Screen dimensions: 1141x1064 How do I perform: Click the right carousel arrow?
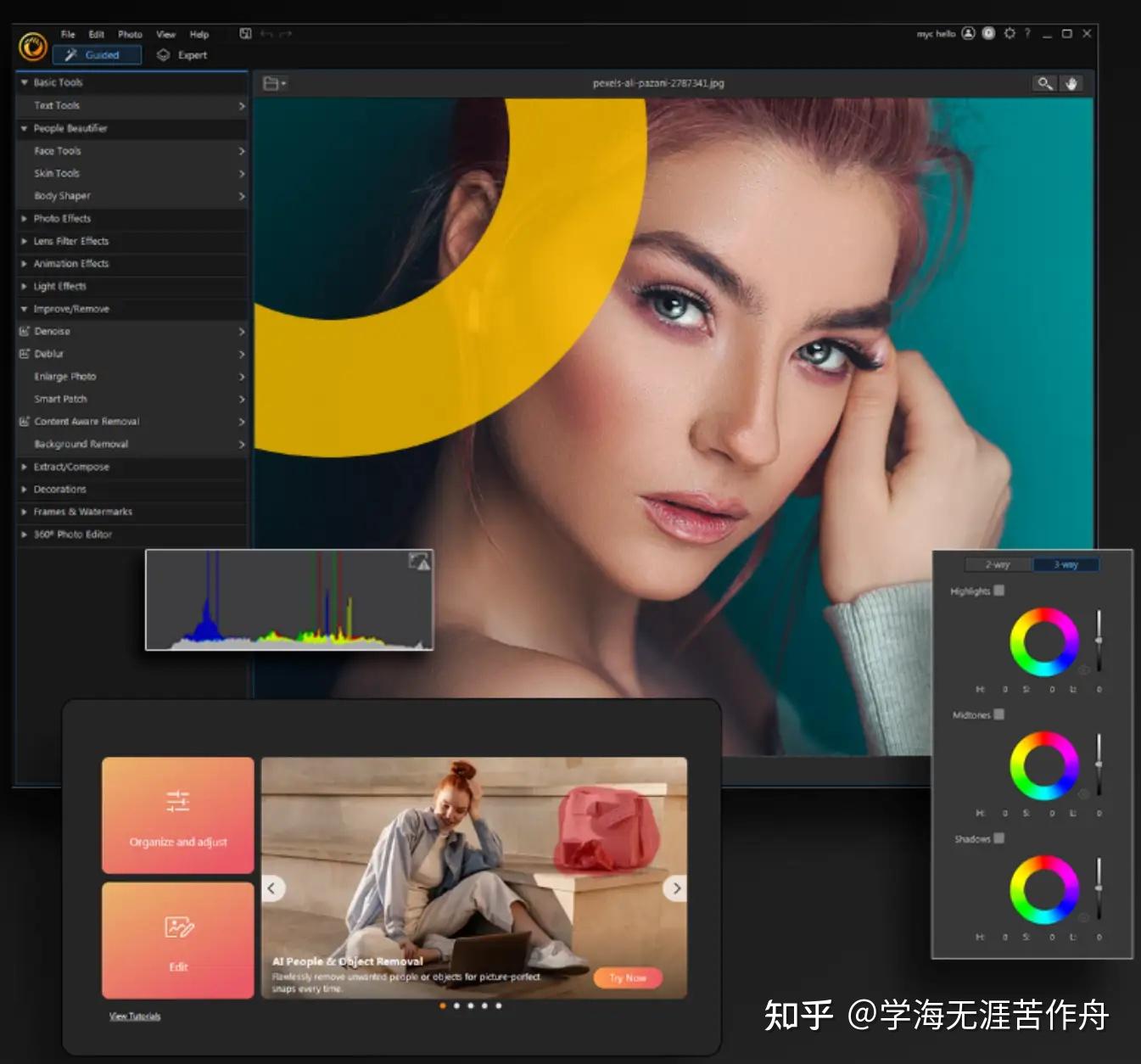(676, 888)
